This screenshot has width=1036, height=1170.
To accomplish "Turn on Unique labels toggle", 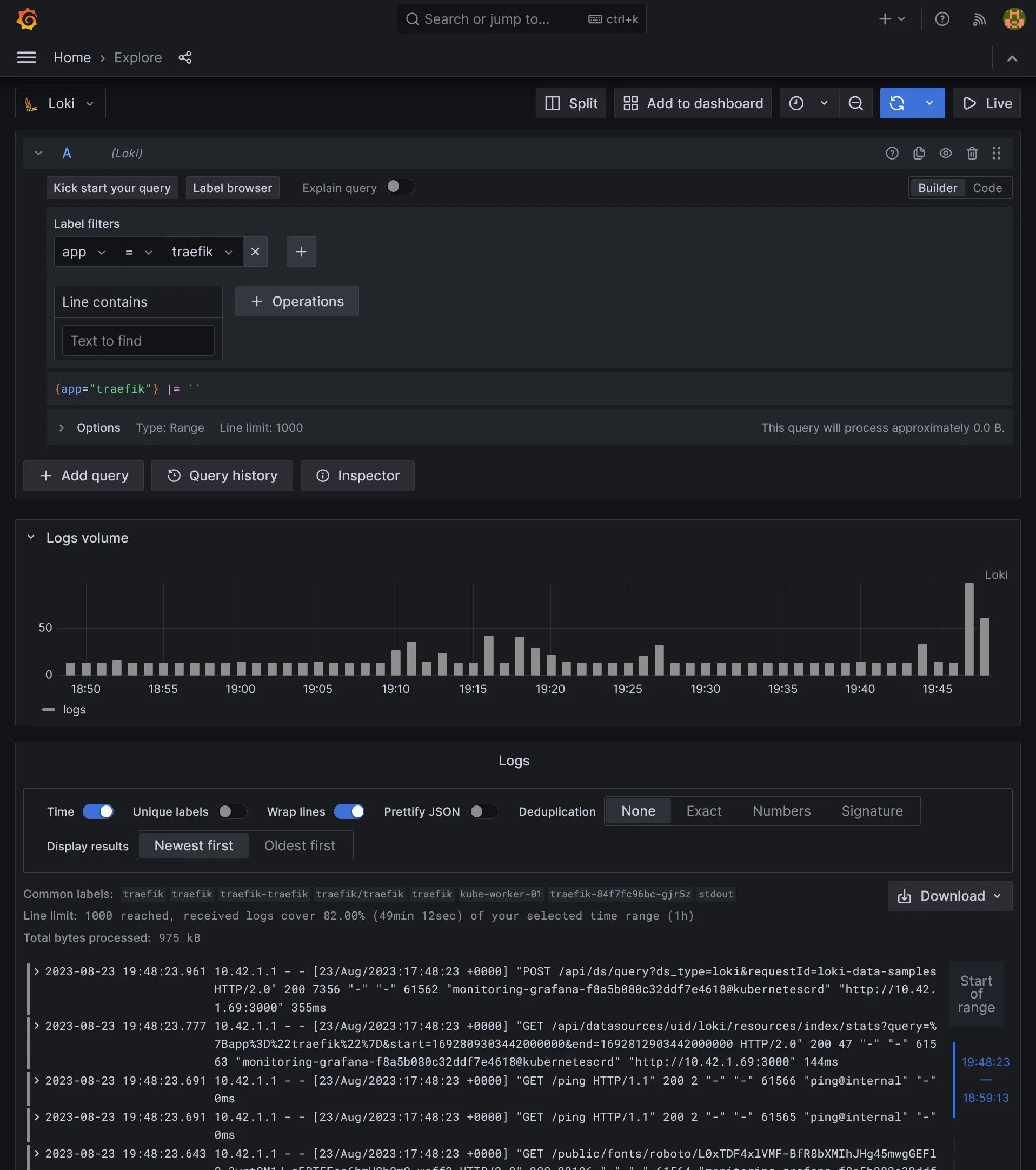I will tap(231, 811).
